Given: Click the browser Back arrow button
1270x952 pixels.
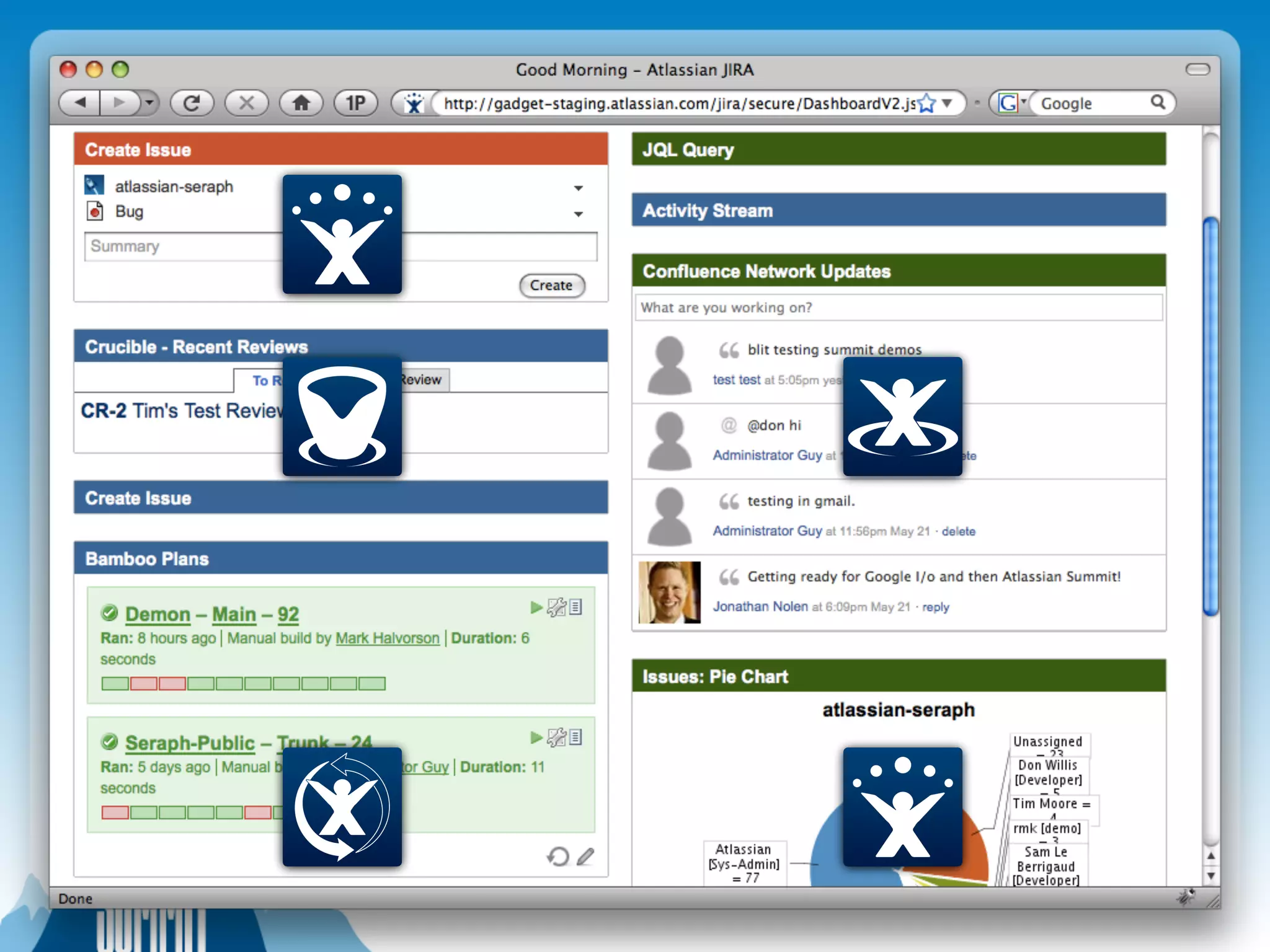Looking at the screenshot, I should 79,103.
